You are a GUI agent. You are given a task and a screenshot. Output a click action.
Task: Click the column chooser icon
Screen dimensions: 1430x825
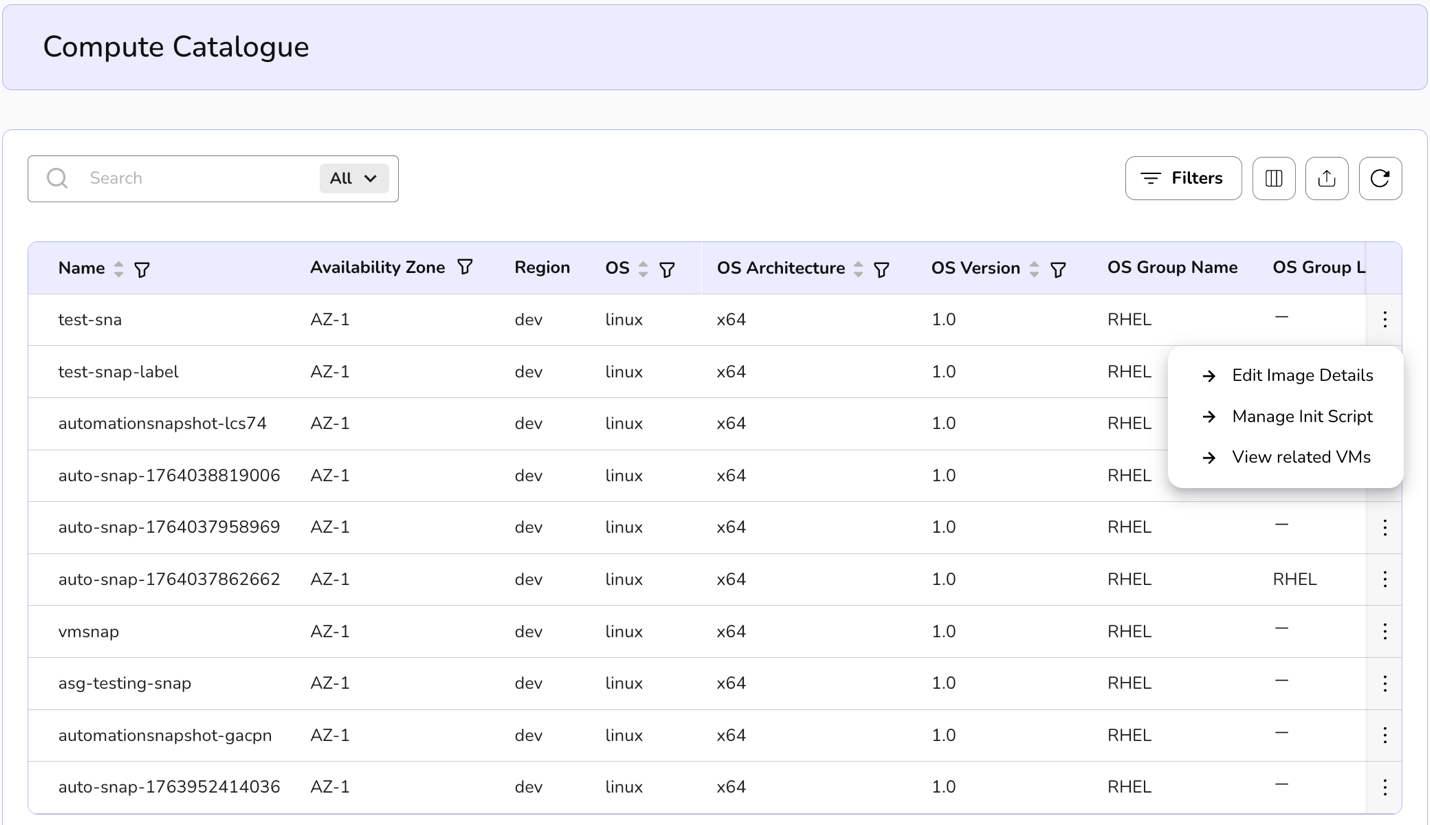[1273, 178]
